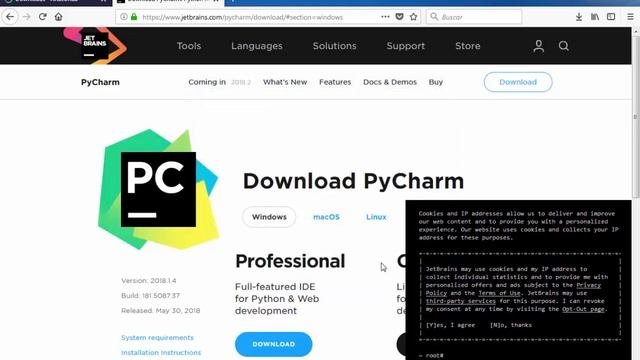Open the What's New page
640x360 pixels.
pyautogui.click(x=285, y=82)
